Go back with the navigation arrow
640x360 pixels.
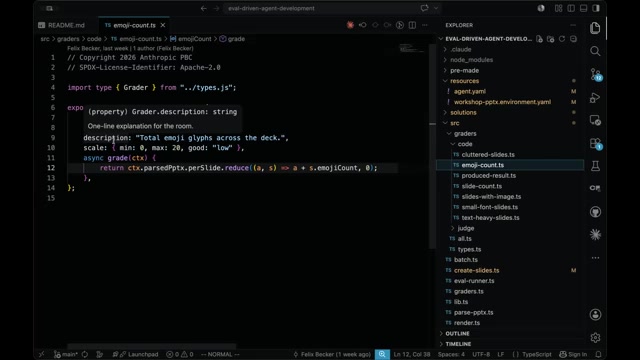(203, 8)
